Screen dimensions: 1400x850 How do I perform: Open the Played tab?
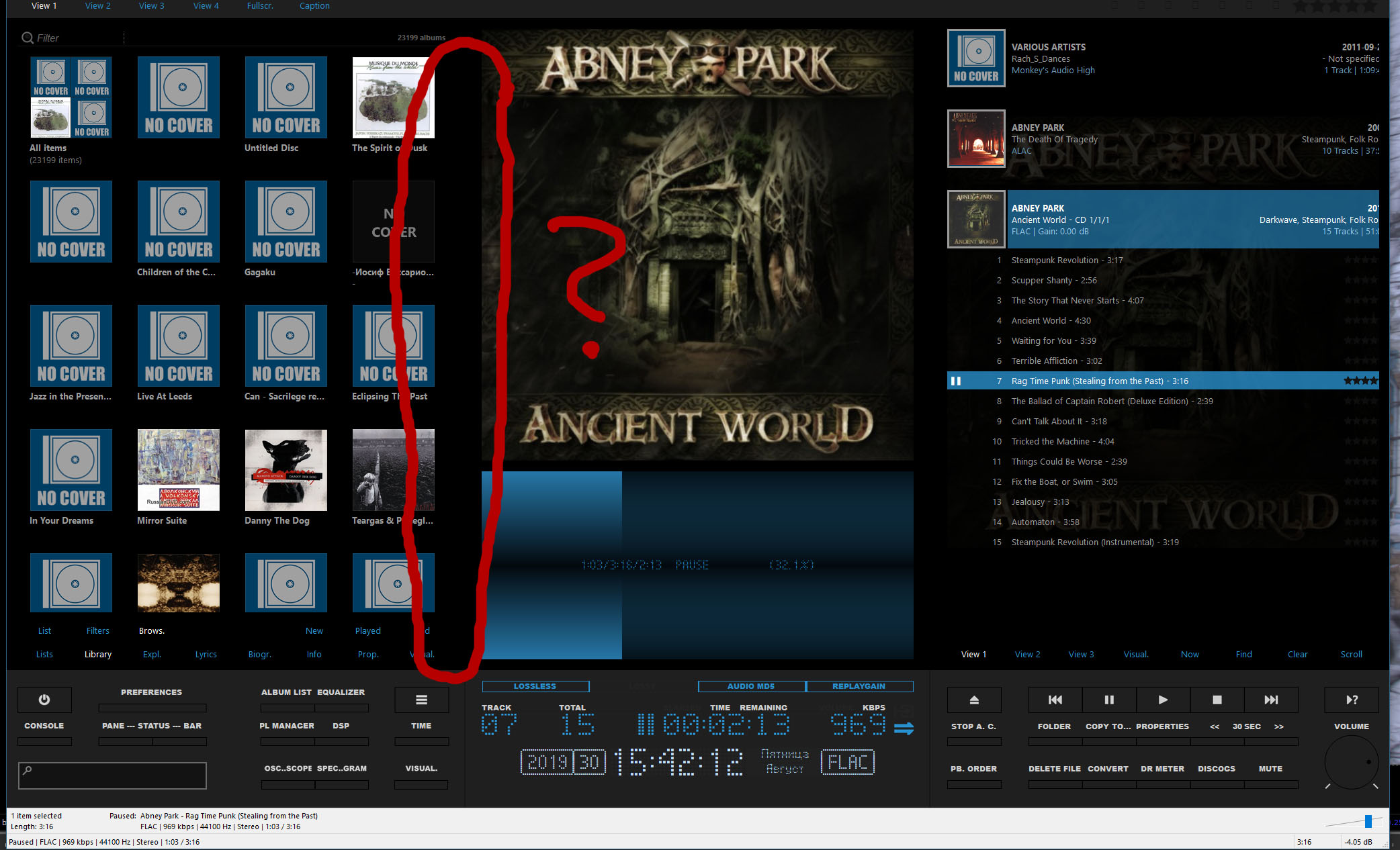(368, 630)
